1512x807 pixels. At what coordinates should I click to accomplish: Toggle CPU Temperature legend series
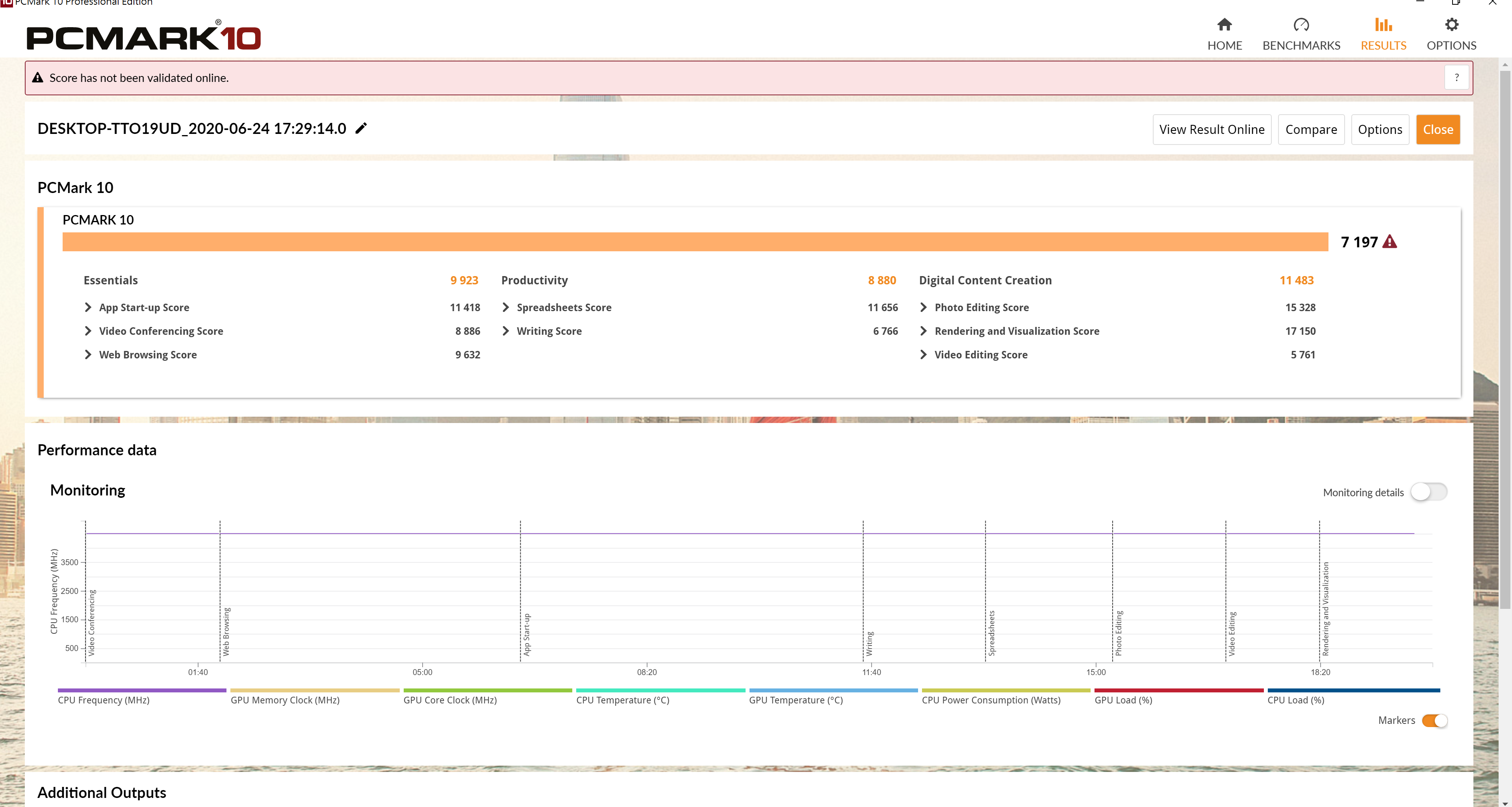coord(660,697)
